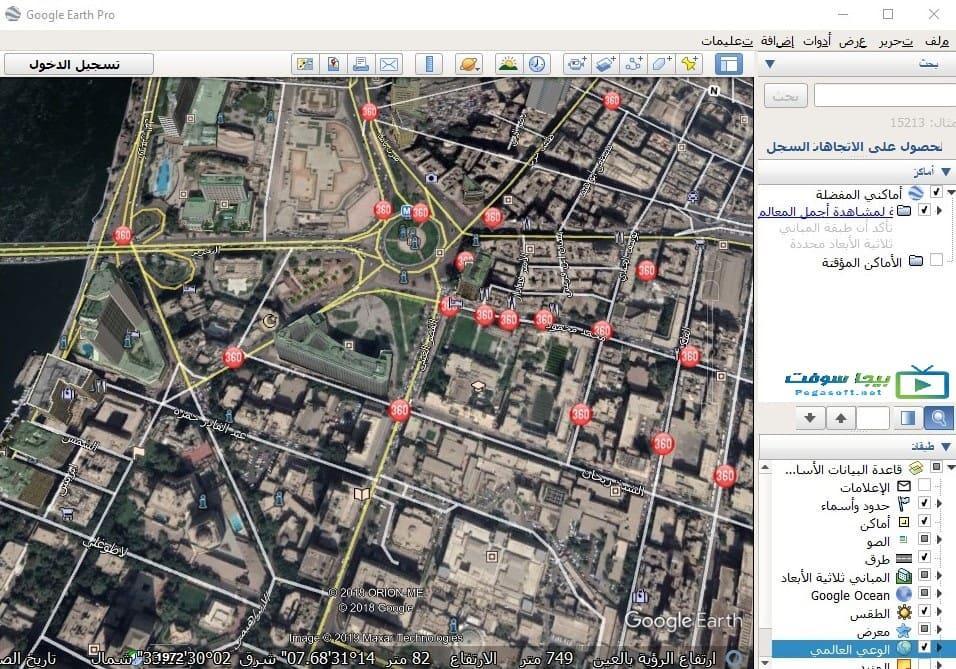Open the ملف file menu

936,41
